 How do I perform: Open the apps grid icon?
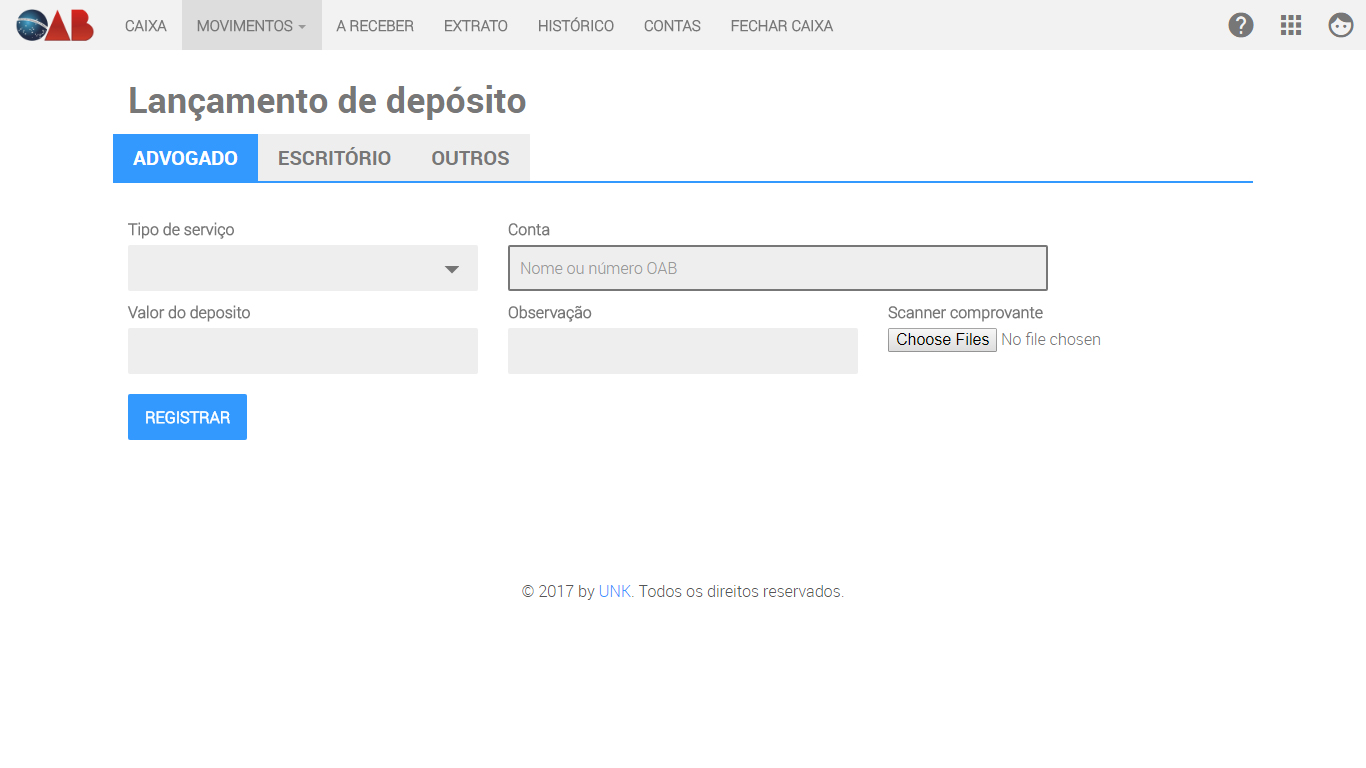pyautogui.click(x=1290, y=25)
